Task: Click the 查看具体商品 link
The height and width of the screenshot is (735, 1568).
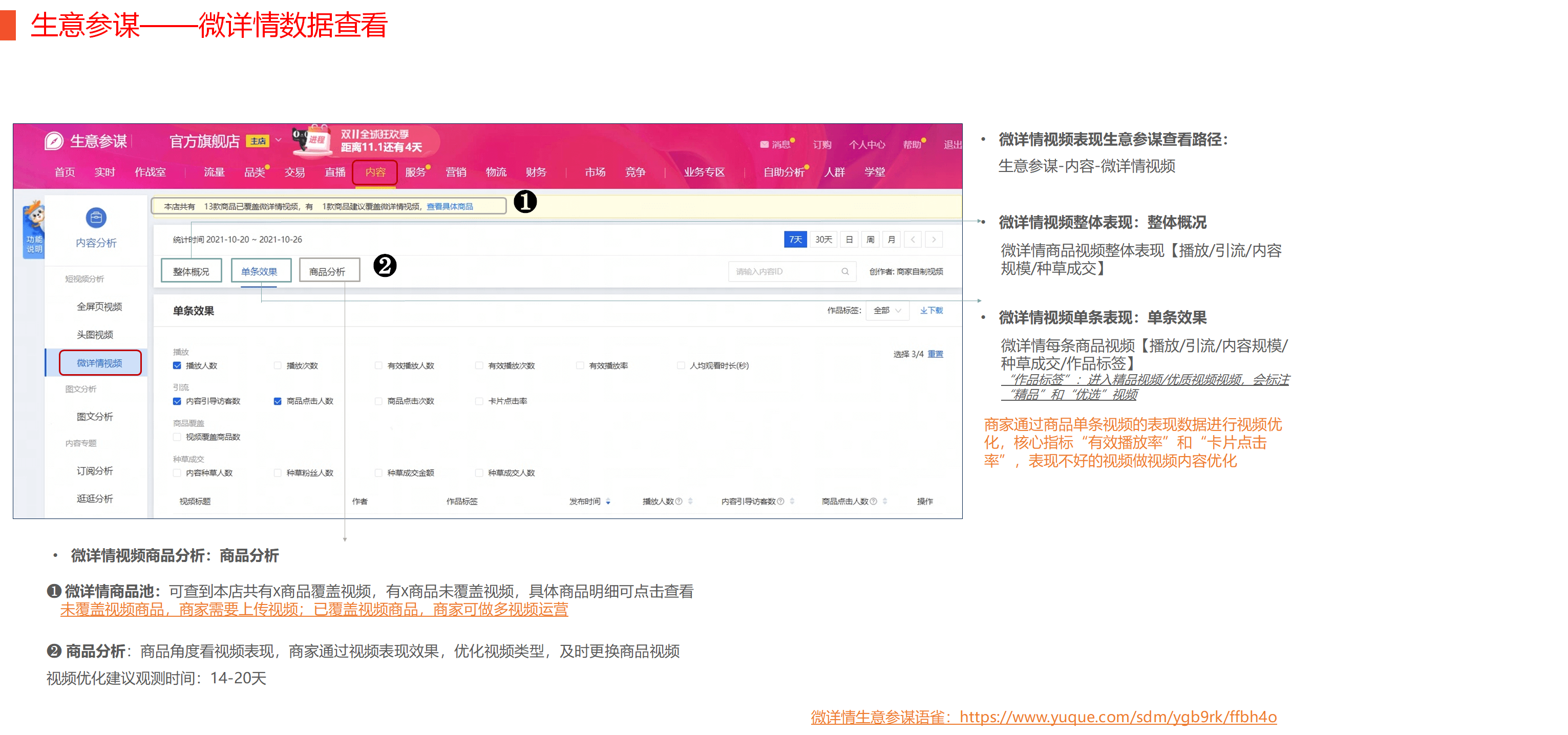Action: [x=449, y=206]
